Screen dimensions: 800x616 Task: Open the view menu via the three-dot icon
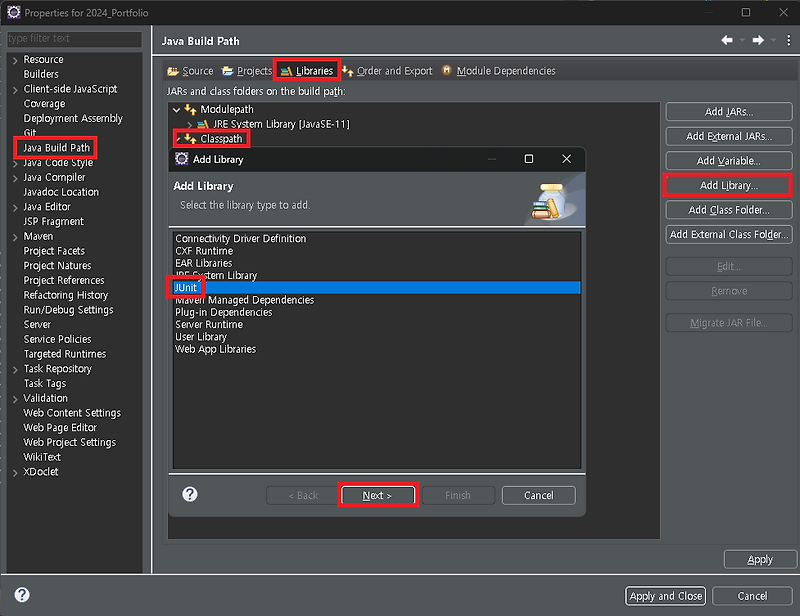point(787,38)
